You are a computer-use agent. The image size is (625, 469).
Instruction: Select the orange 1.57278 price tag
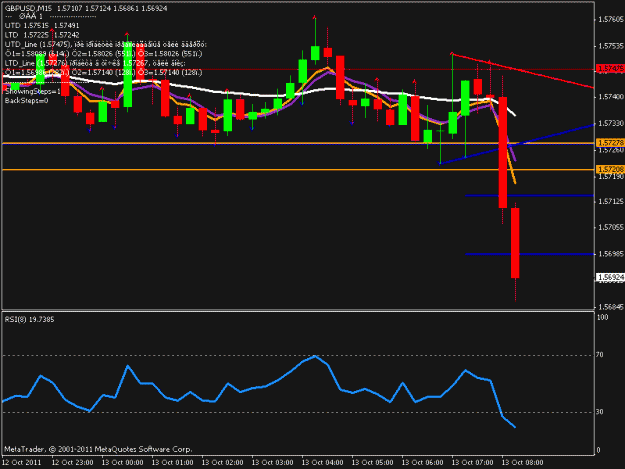click(x=610, y=142)
